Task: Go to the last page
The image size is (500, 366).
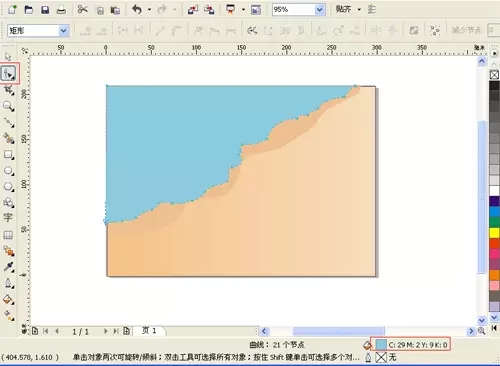Action: [x=116, y=331]
